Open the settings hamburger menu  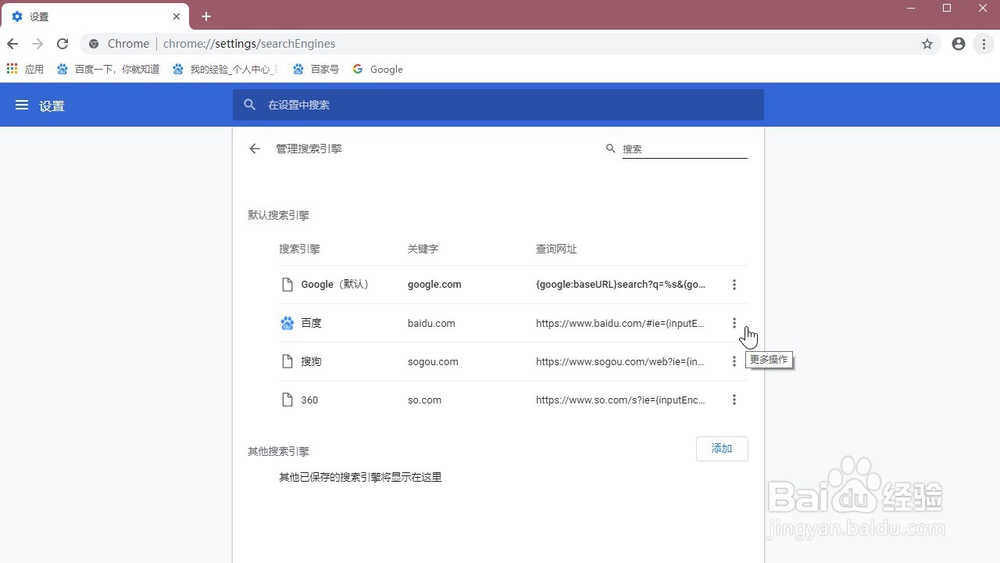click(22, 105)
